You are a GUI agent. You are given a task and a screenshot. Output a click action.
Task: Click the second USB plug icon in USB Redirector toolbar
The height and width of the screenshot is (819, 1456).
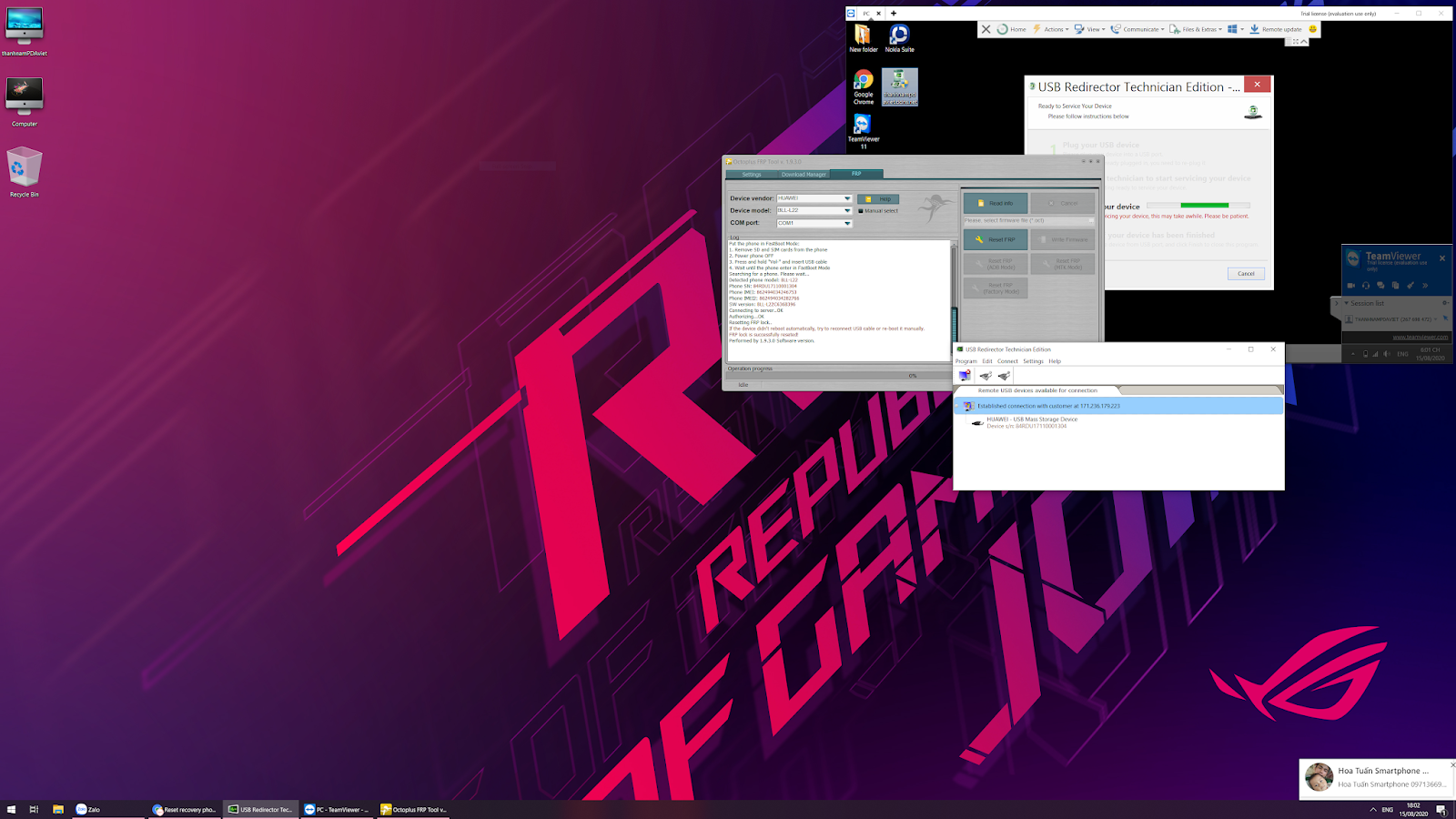point(1004,375)
